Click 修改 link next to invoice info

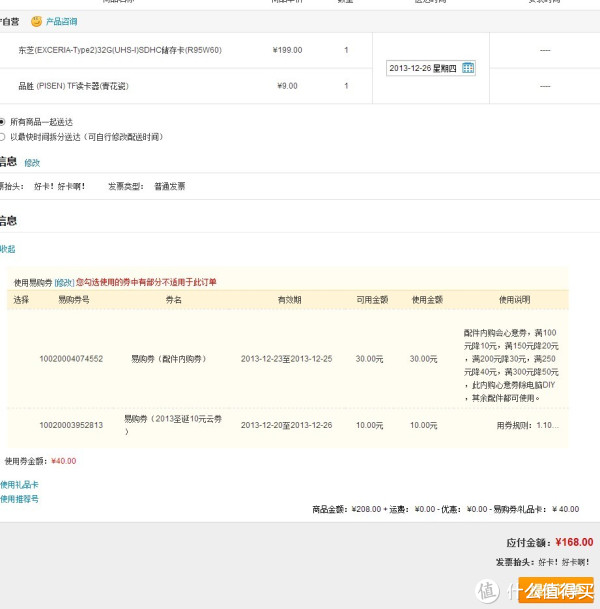pyautogui.click(x=32, y=163)
